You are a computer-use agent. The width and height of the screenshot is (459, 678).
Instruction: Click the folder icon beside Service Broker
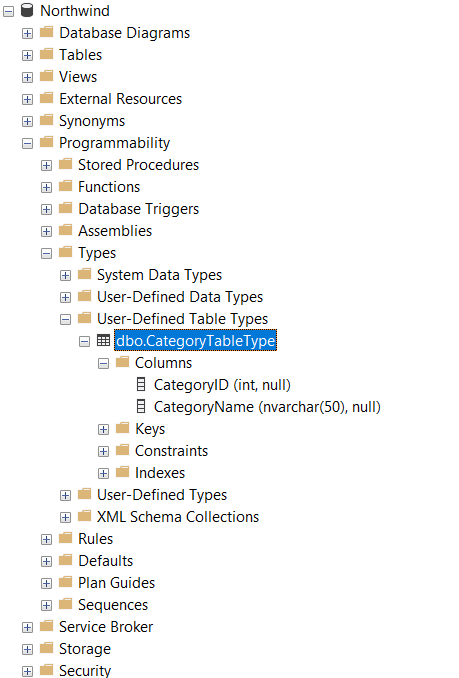tap(47, 626)
